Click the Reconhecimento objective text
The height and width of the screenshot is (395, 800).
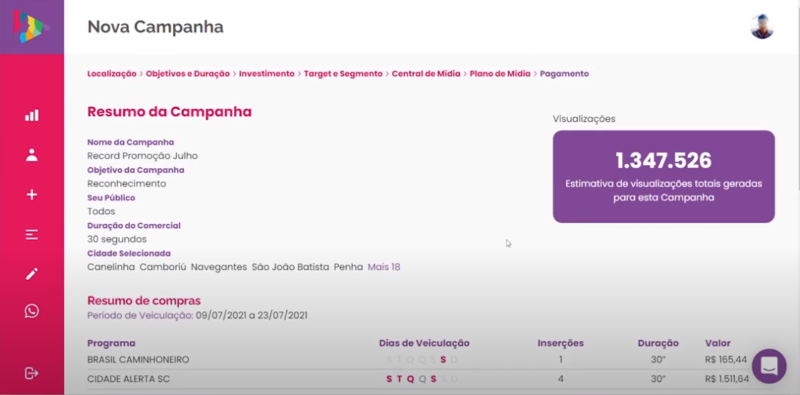coord(127,183)
